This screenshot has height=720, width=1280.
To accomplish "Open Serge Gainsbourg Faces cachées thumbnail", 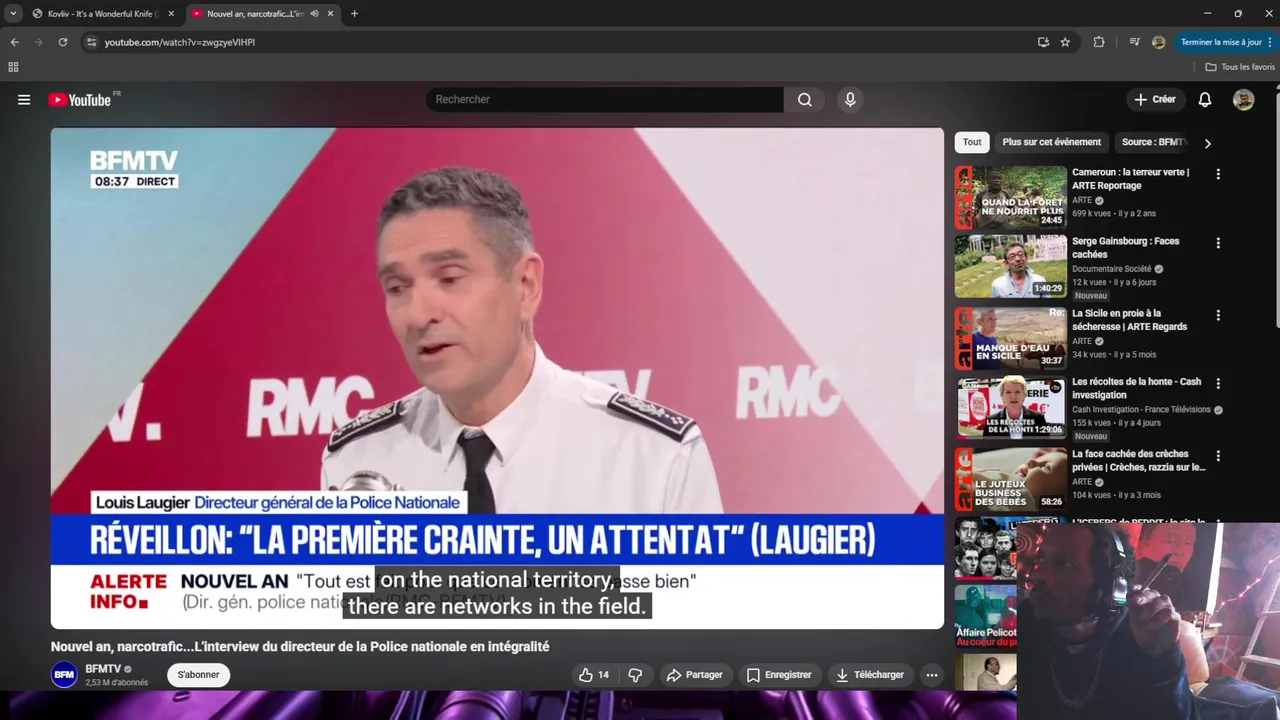I will point(1010,266).
